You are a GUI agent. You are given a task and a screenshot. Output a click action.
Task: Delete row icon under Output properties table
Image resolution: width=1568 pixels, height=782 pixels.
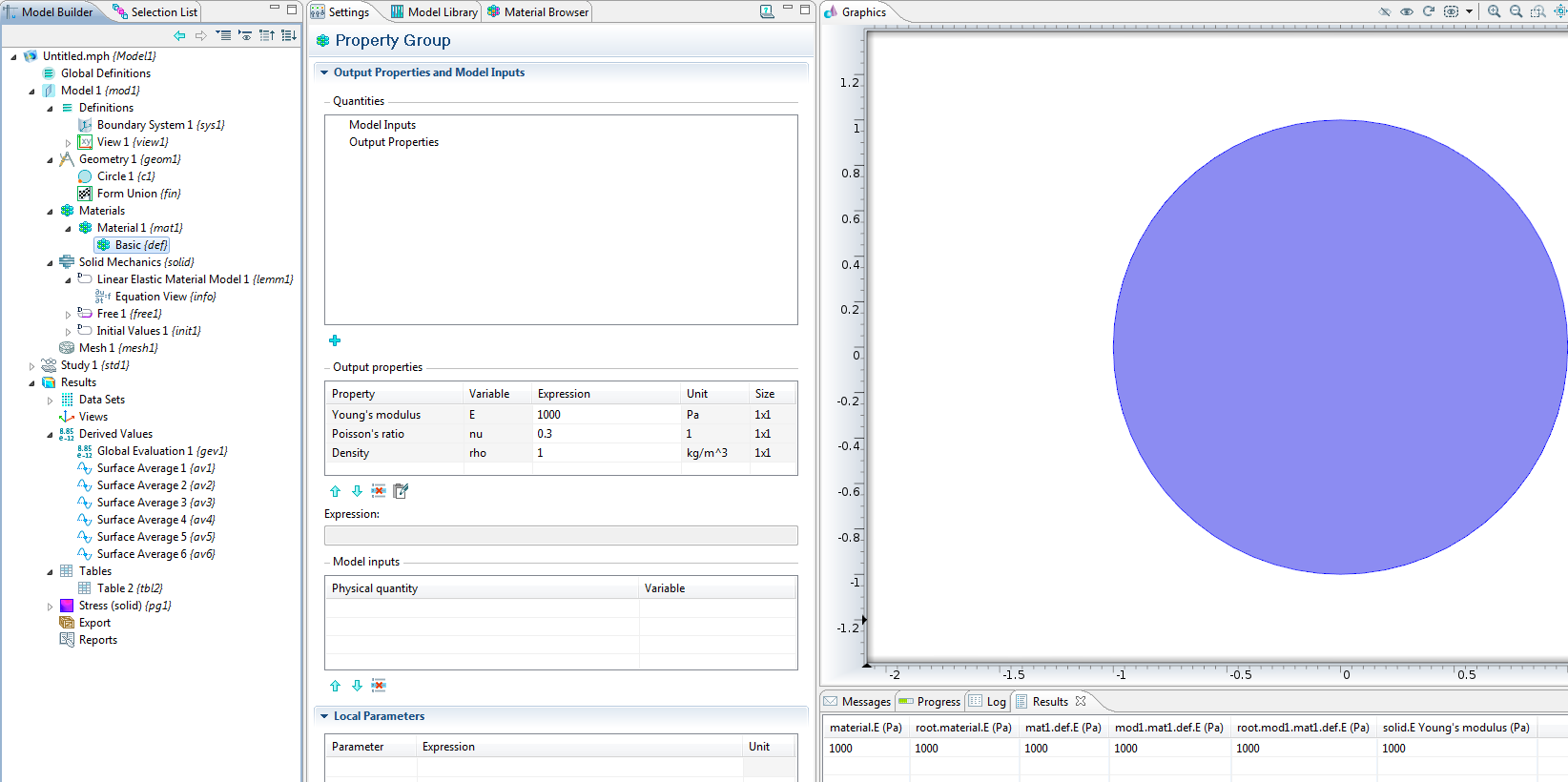pos(379,491)
